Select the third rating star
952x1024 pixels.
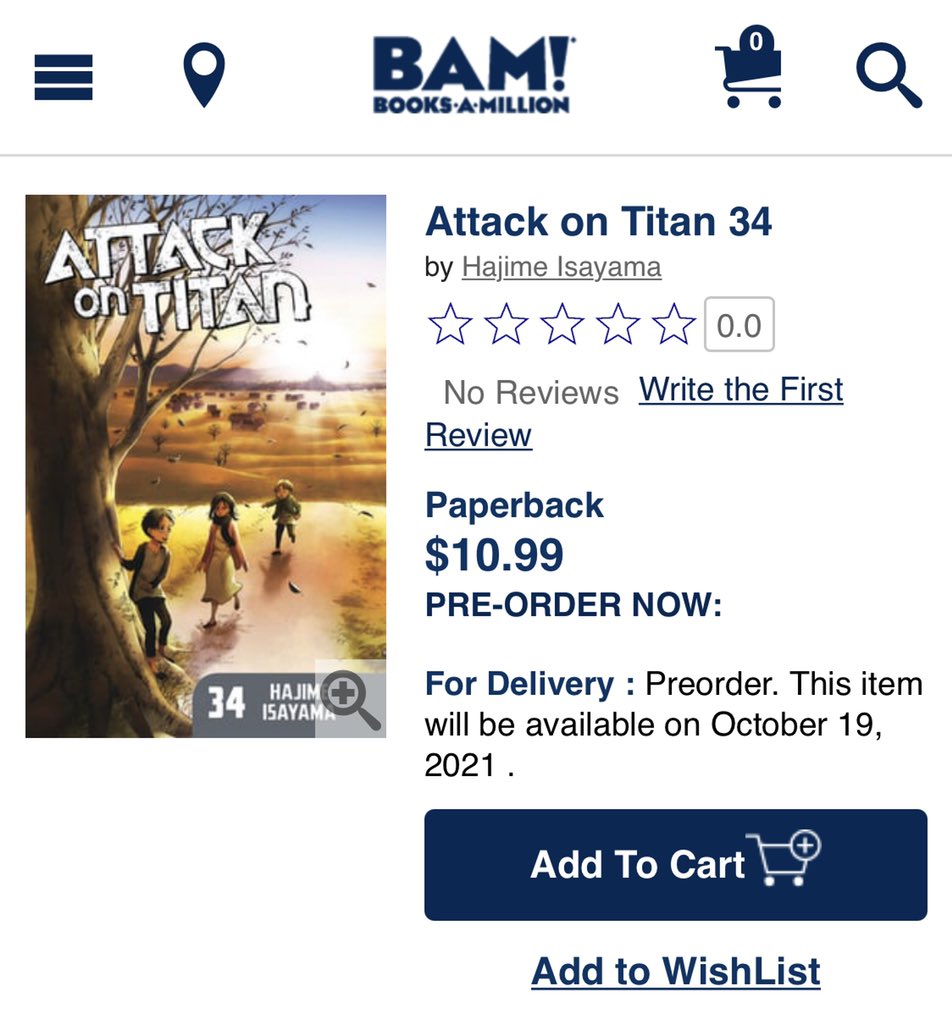[562, 324]
